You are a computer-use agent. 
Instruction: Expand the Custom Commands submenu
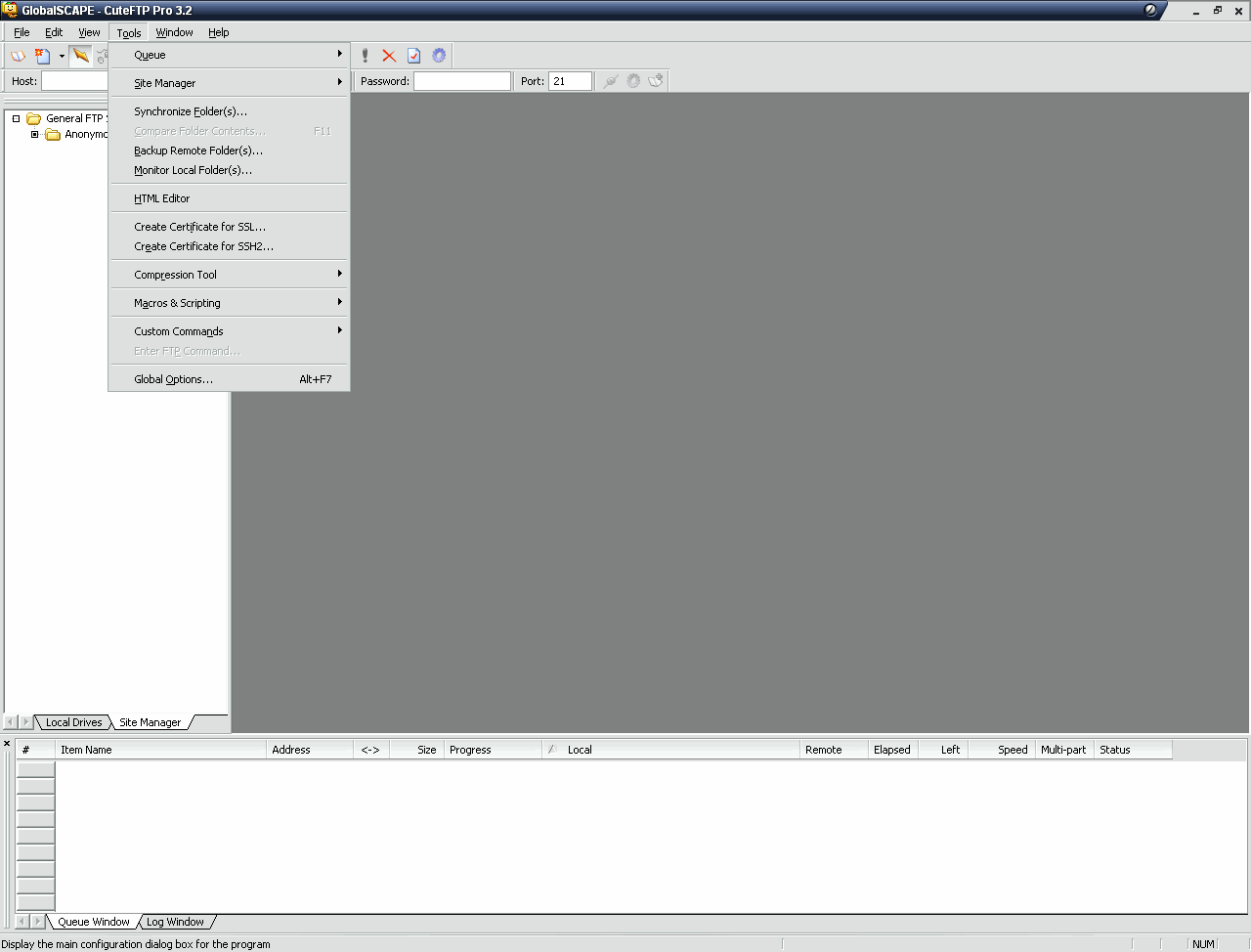(229, 331)
